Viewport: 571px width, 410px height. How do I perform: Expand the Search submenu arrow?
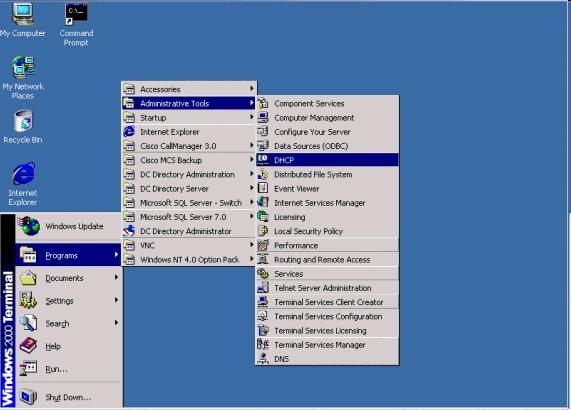(116, 323)
